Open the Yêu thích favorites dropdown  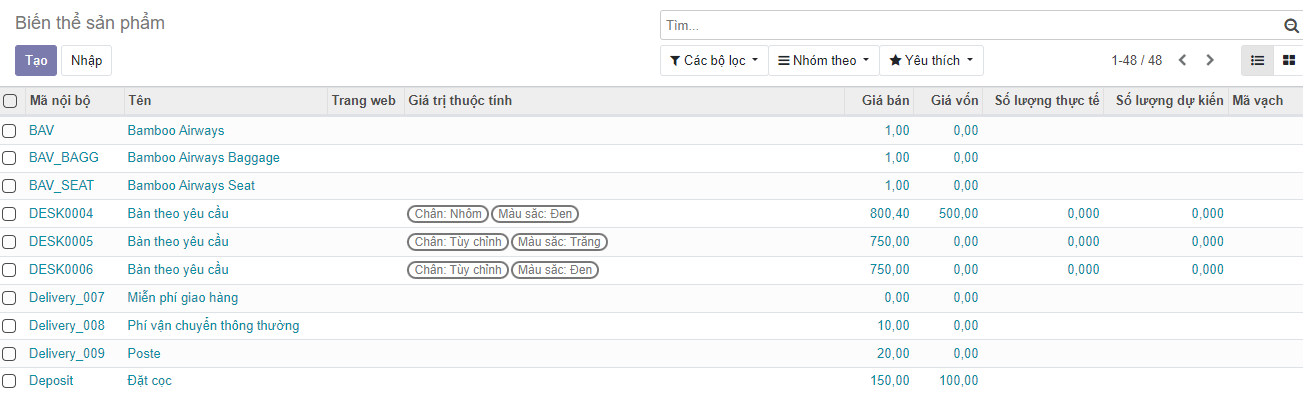coord(932,60)
